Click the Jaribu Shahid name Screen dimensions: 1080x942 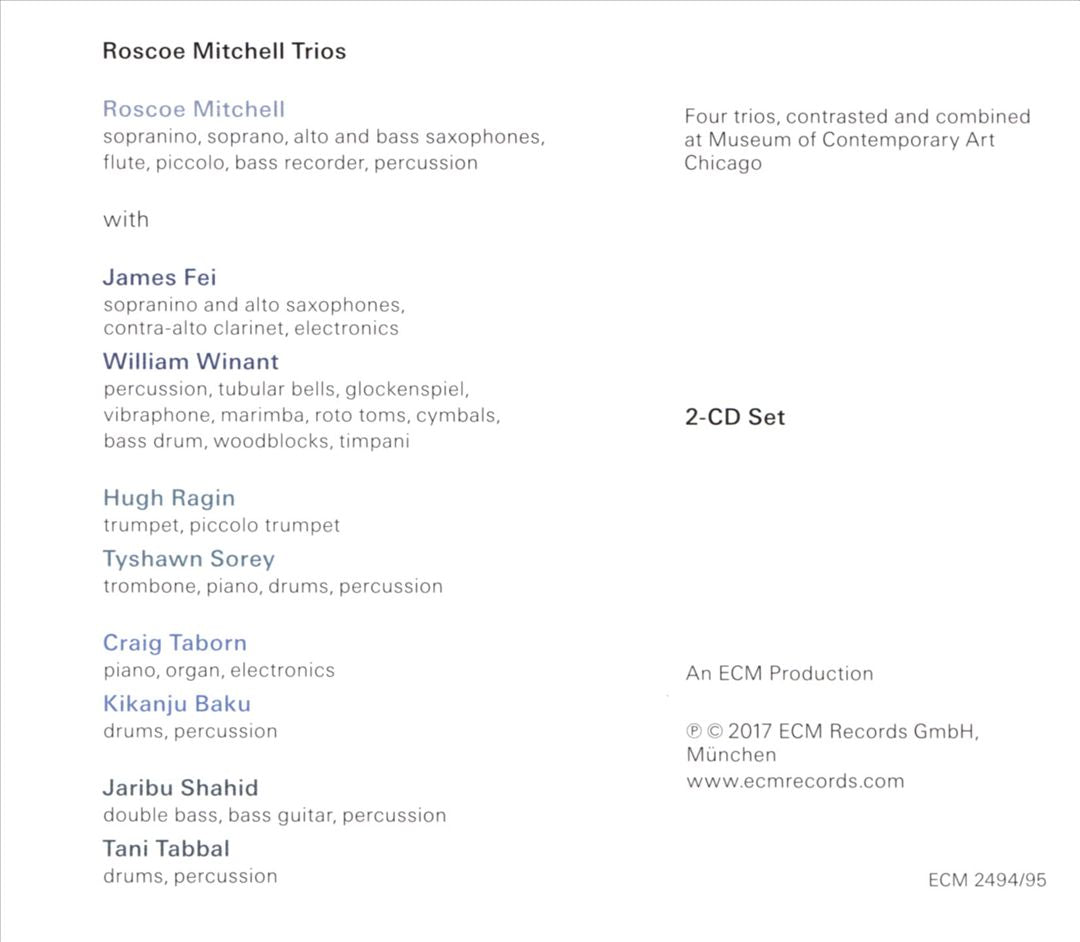180,788
